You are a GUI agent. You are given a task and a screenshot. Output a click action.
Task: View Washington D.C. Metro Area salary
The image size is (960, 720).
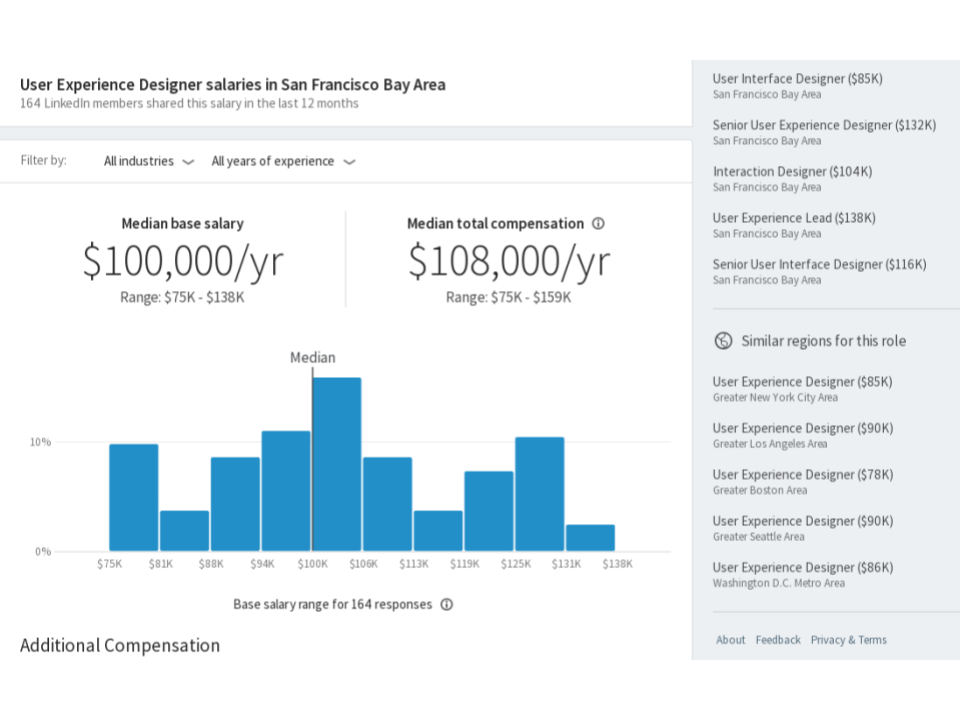[x=803, y=575]
